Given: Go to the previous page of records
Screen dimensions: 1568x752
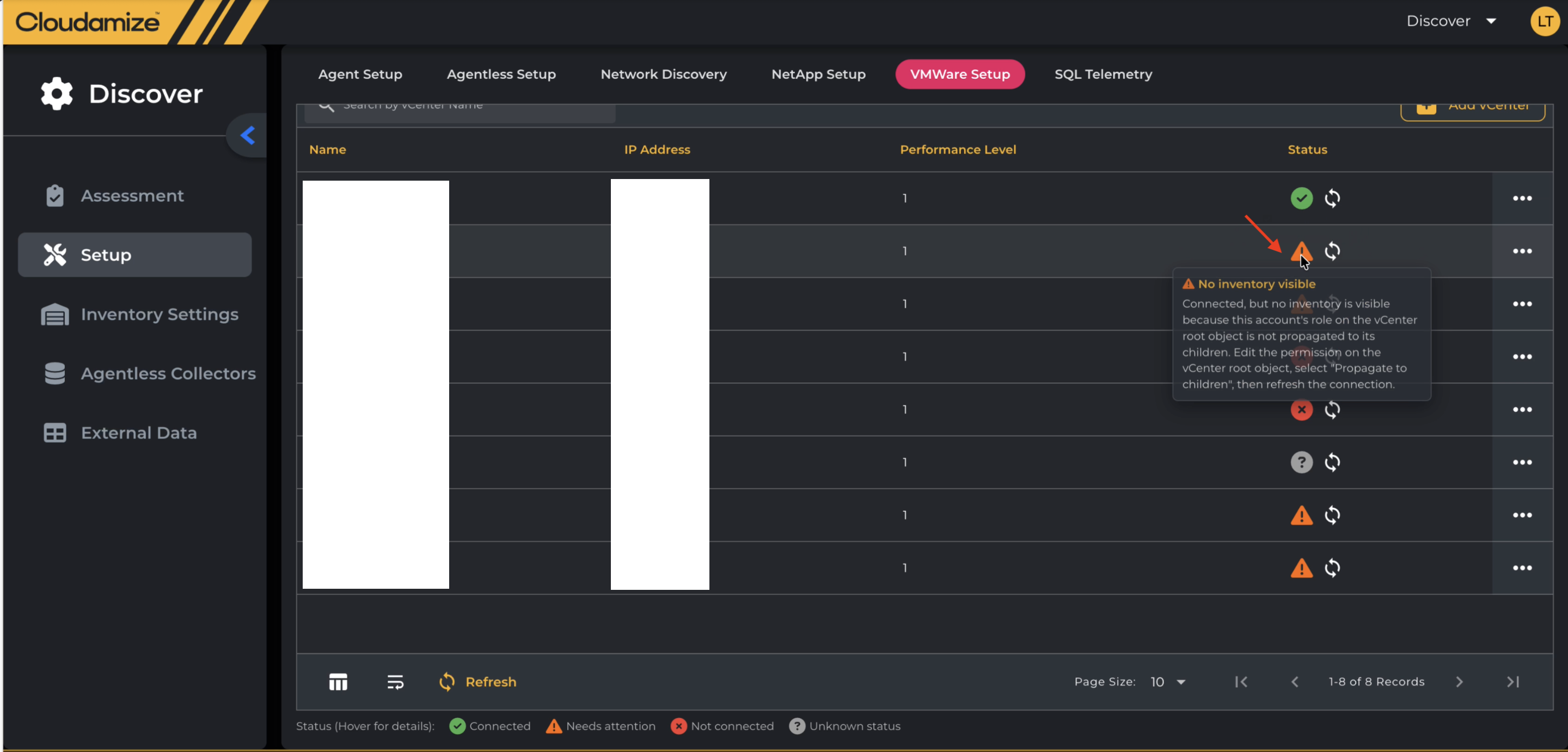Looking at the screenshot, I should (1295, 682).
